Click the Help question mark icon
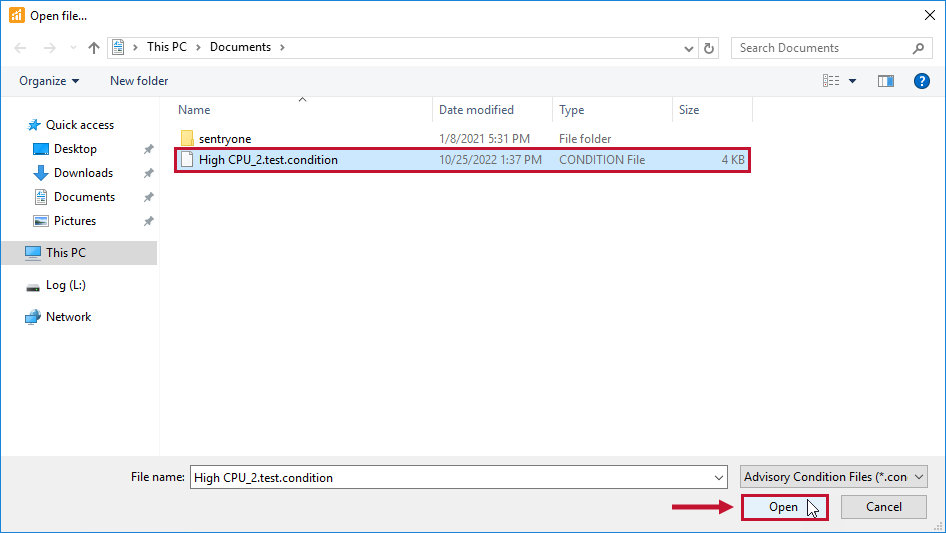This screenshot has height=533, width=946. coord(922,81)
